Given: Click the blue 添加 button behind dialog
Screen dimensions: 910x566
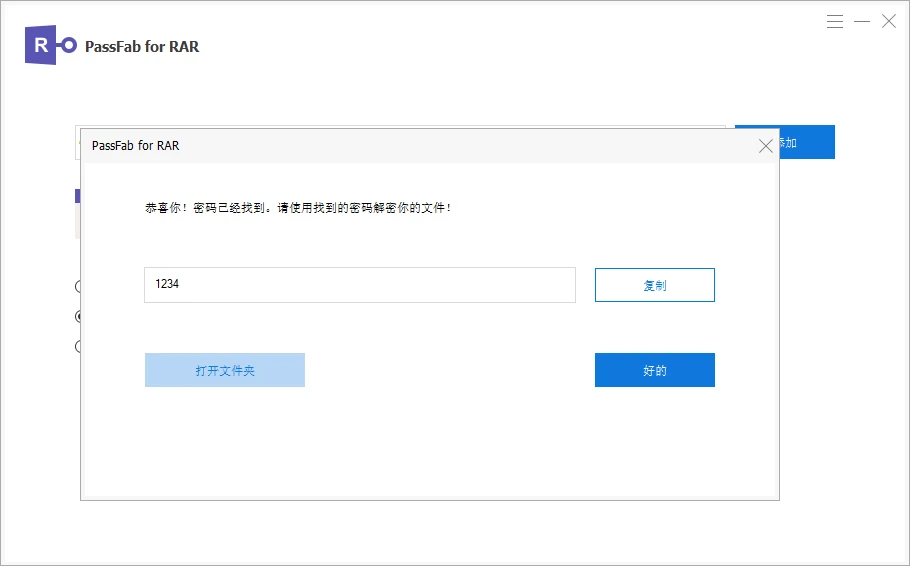Looking at the screenshot, I should coord(807,142).
